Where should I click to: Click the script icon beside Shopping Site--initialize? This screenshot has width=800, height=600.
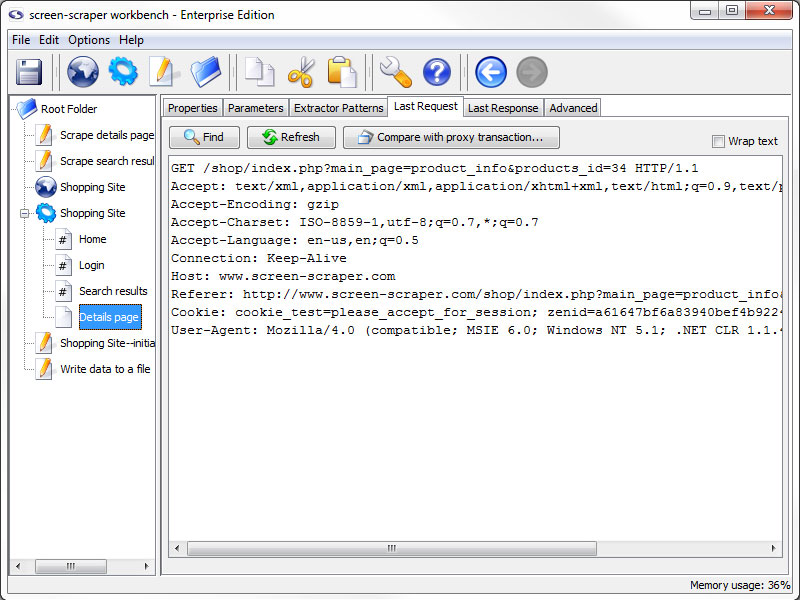[x=45, y=343]
